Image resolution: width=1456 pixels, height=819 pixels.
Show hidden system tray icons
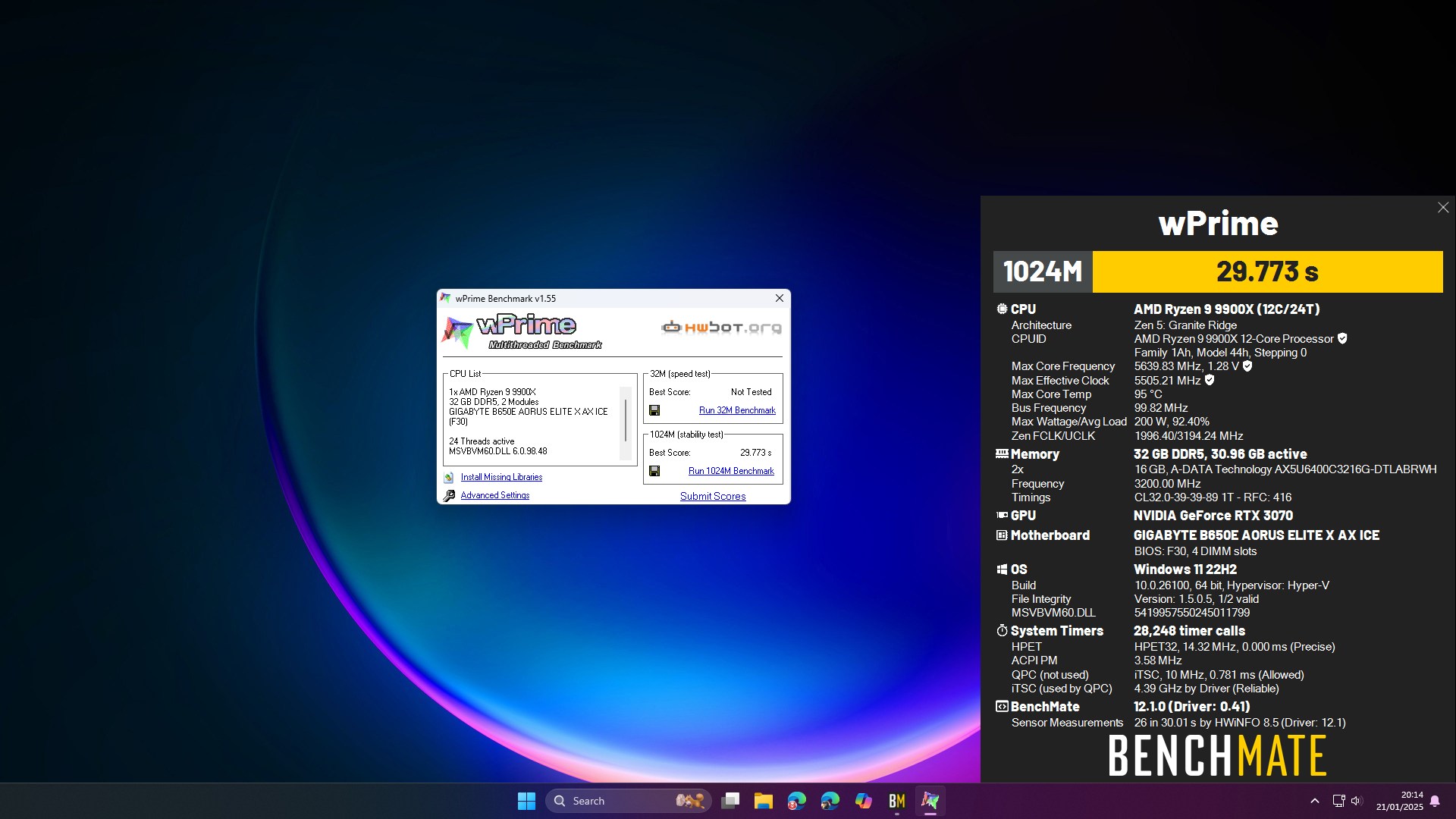coord(1315,801)
